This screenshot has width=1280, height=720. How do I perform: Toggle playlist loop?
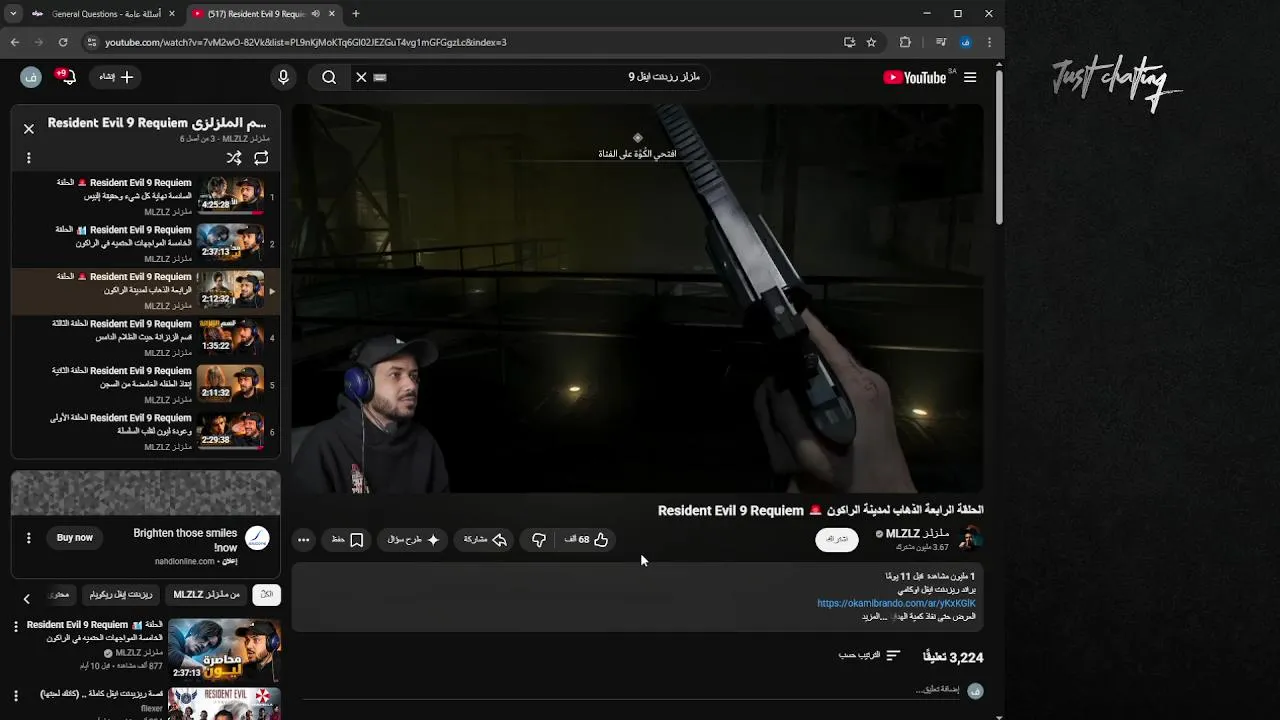(261, 158)
